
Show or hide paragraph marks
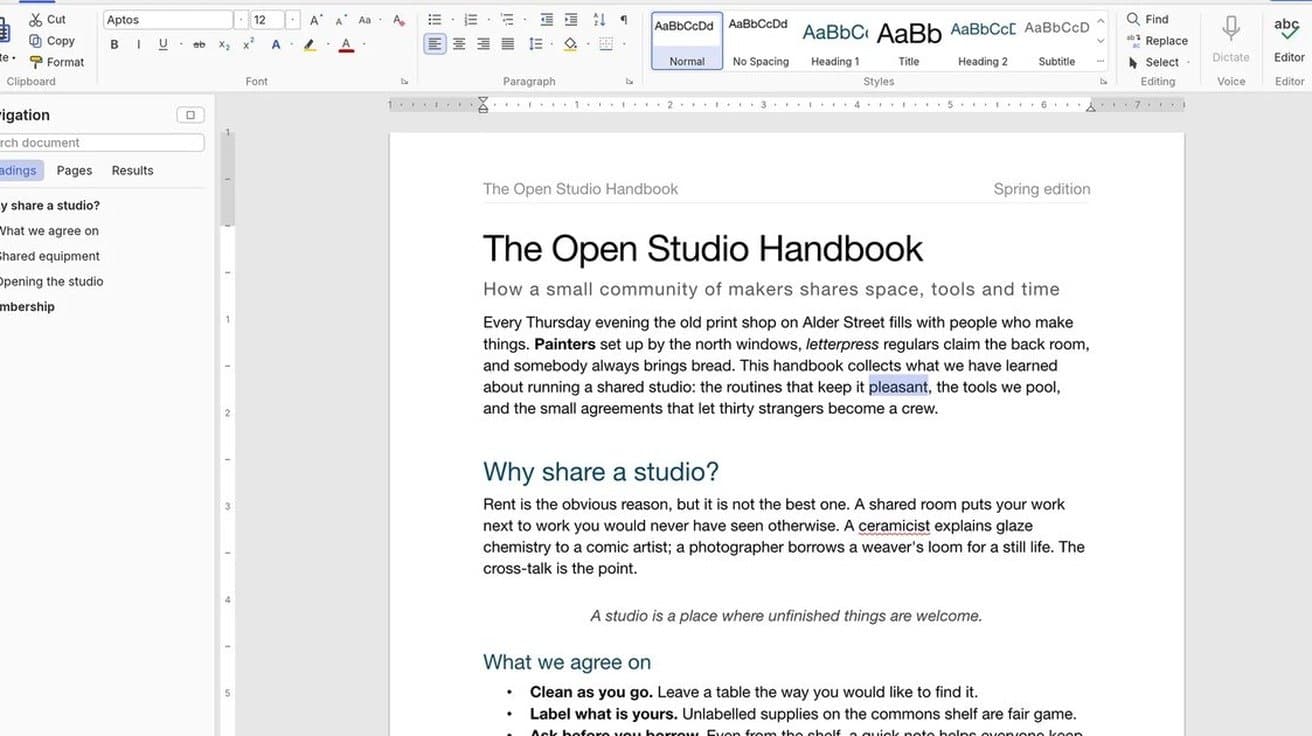point(624,20)
